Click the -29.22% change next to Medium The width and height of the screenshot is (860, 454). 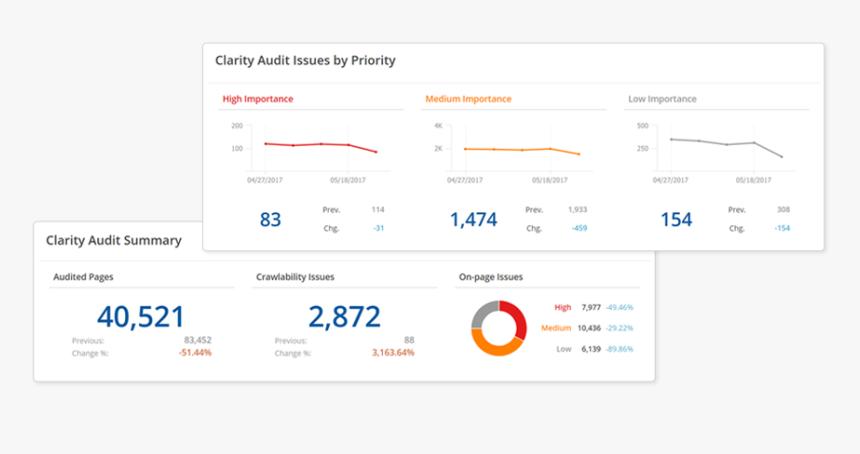click(x=619, y=328)
